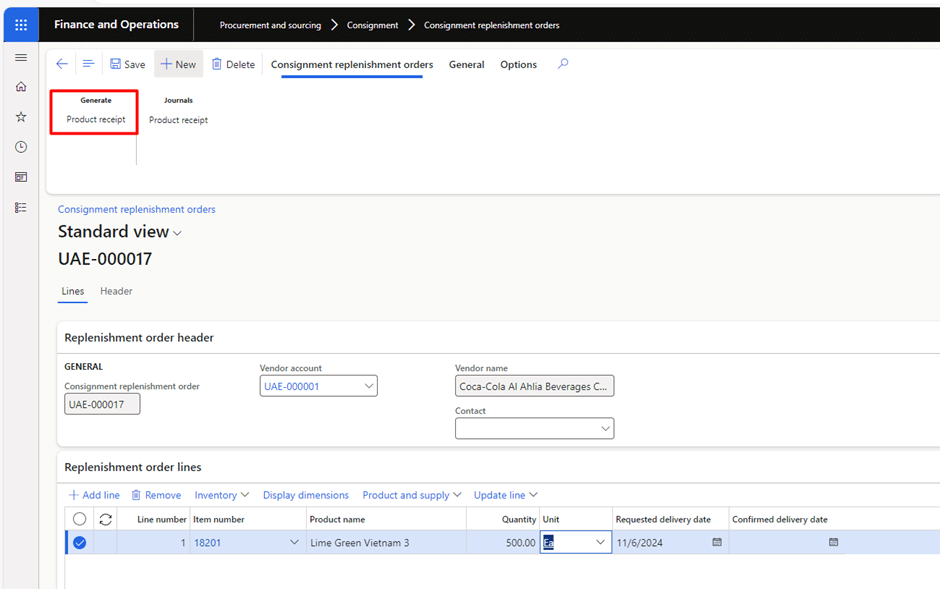Viewport: 940px width, 589px height.
Task: Open requested delivery date calendar picker
Action: [717, 542]
